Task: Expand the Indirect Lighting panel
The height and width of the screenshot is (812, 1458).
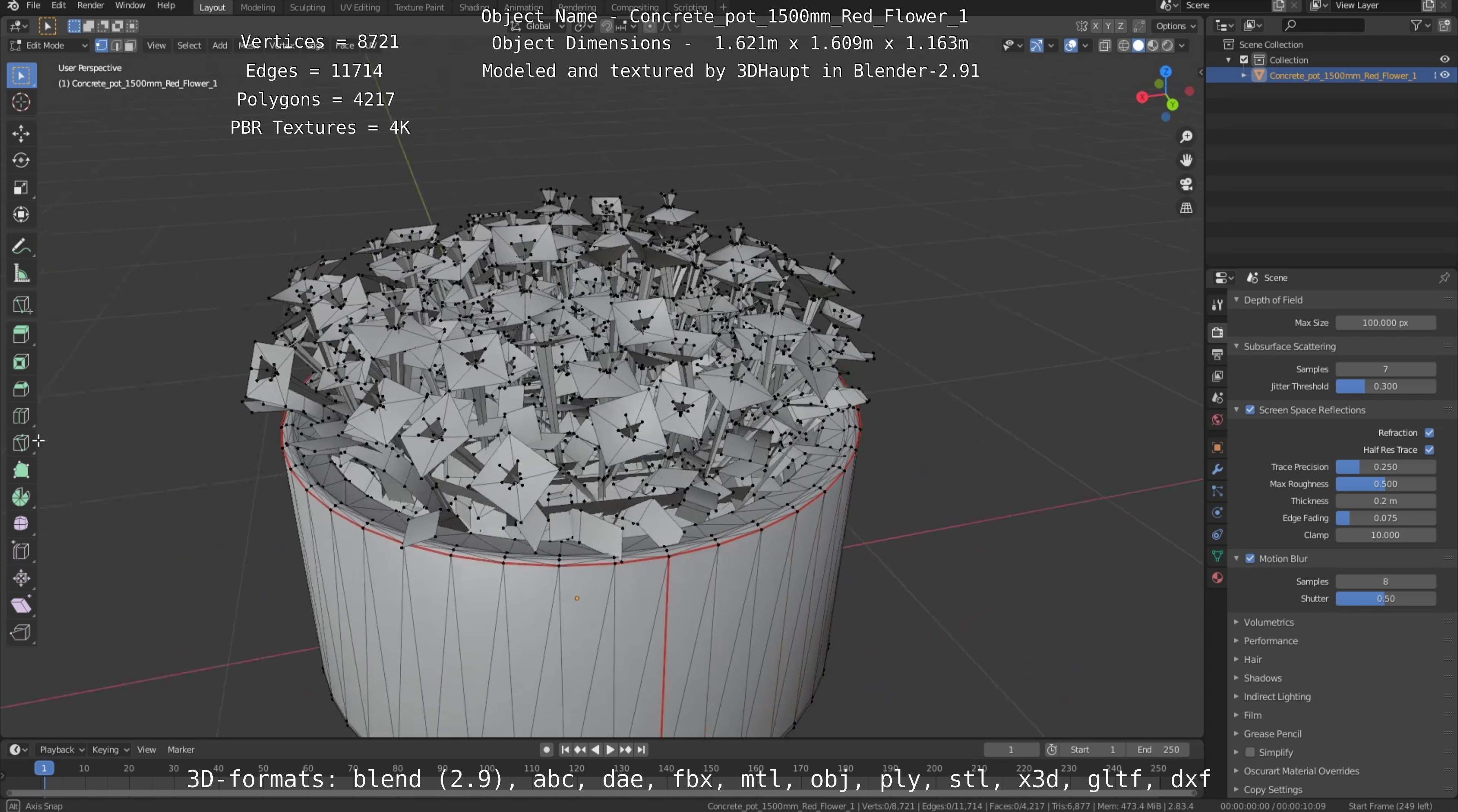Action: pyautogui.click(x=1237, y=697)
